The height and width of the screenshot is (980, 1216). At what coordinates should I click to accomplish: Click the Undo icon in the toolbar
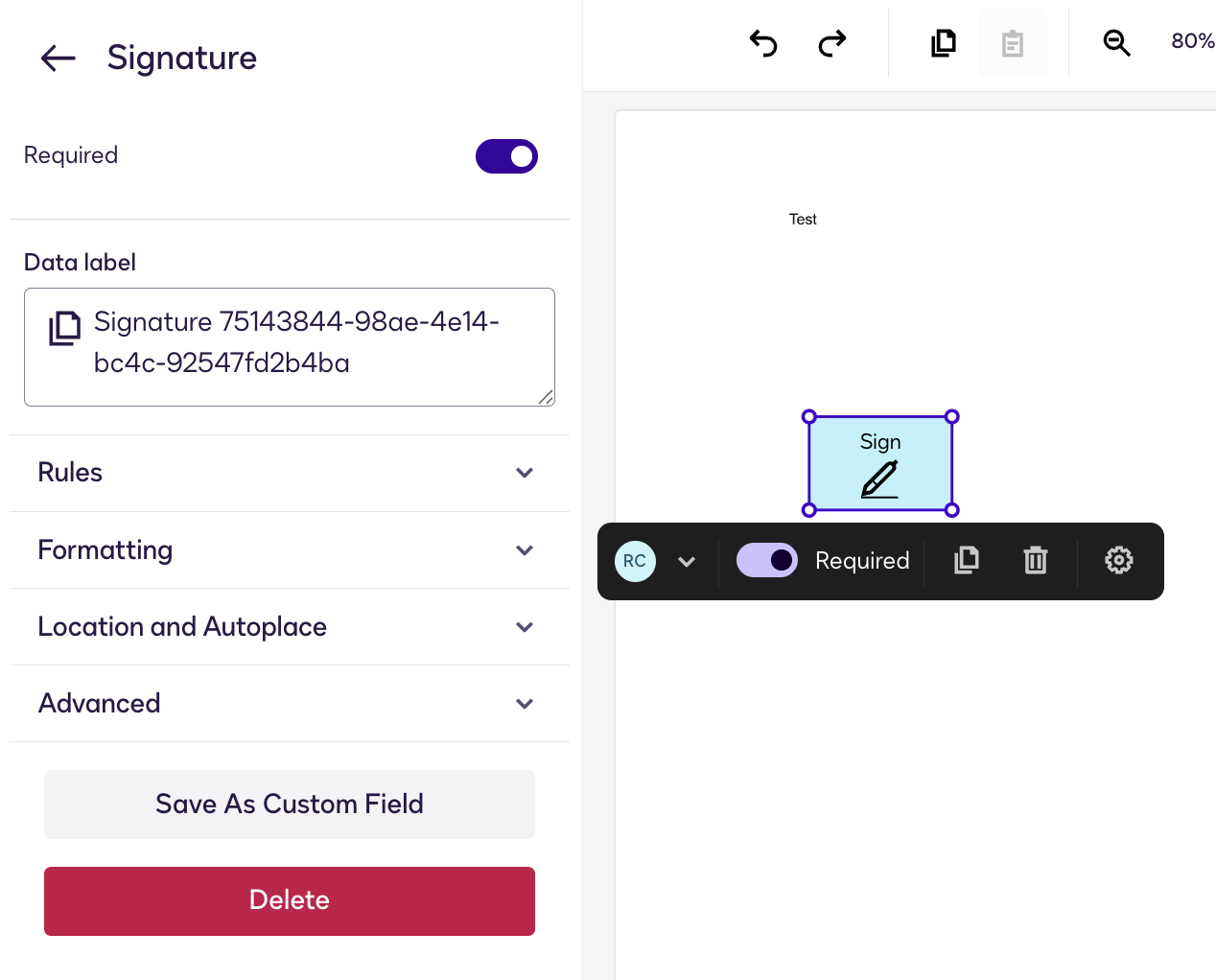coord(763,43)
